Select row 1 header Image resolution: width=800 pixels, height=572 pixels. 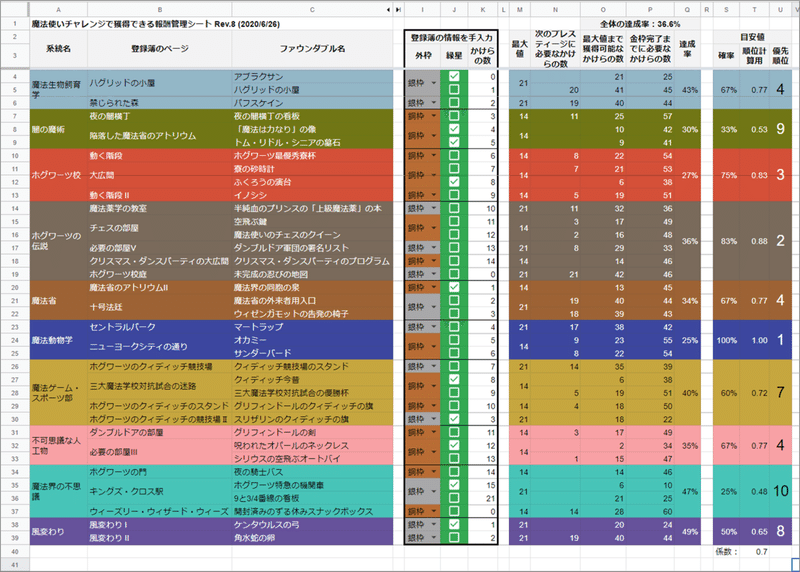pyautogui.click(x=15, y=23)
